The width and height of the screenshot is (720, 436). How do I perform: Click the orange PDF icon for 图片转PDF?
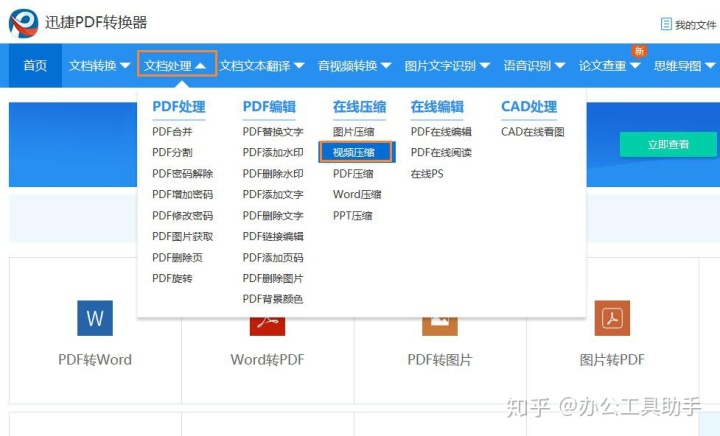click(612, 318)
